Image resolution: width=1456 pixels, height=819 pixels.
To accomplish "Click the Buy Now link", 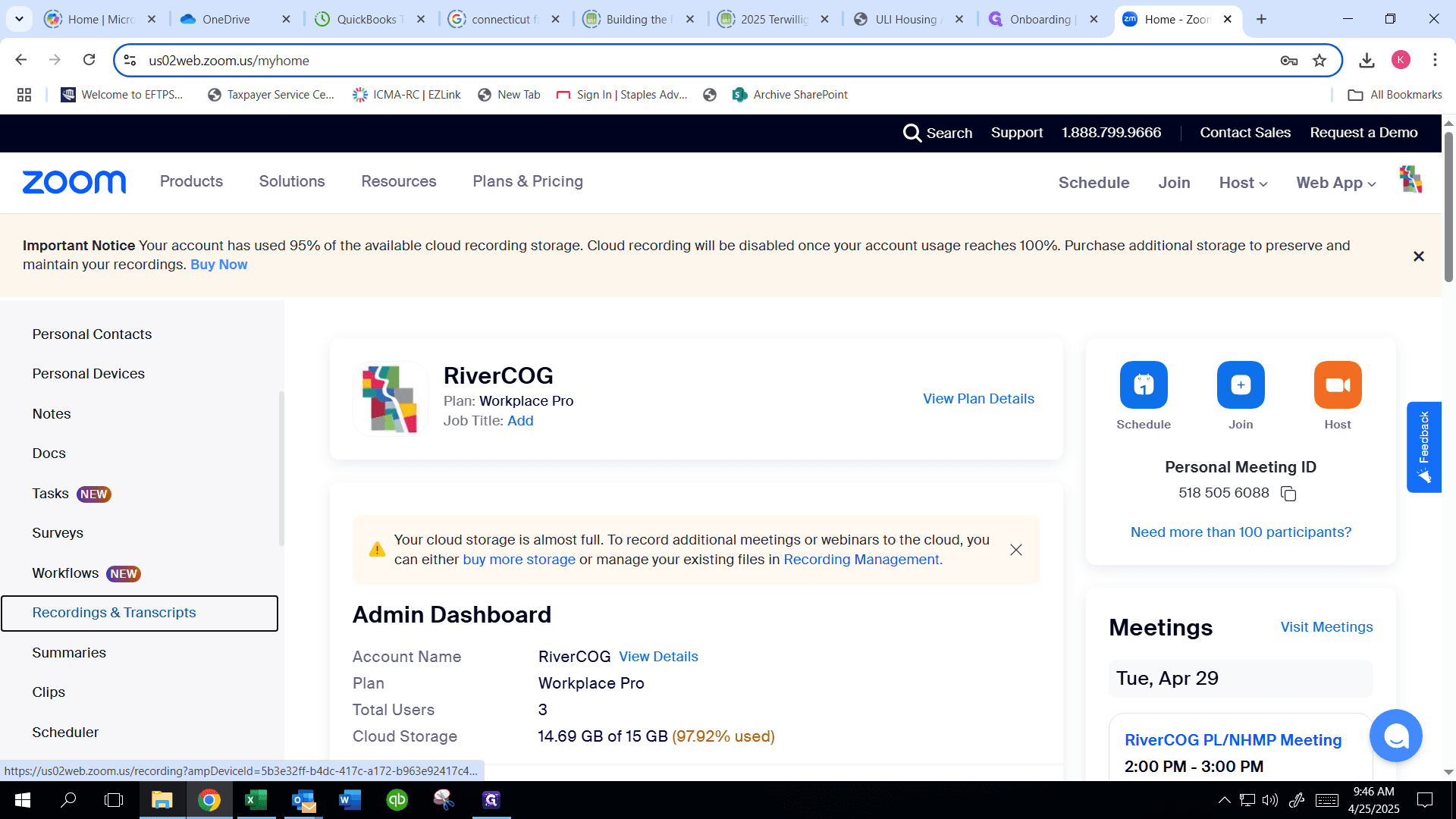I will pyautogui.click(x=218, y=265).
